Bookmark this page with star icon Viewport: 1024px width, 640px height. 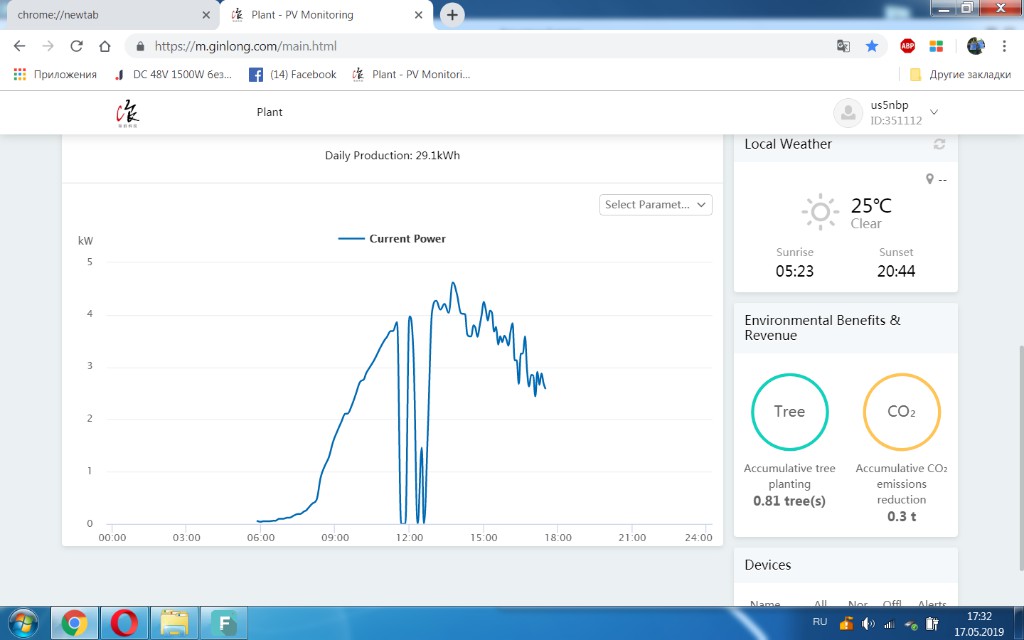[x=872, y=46]
